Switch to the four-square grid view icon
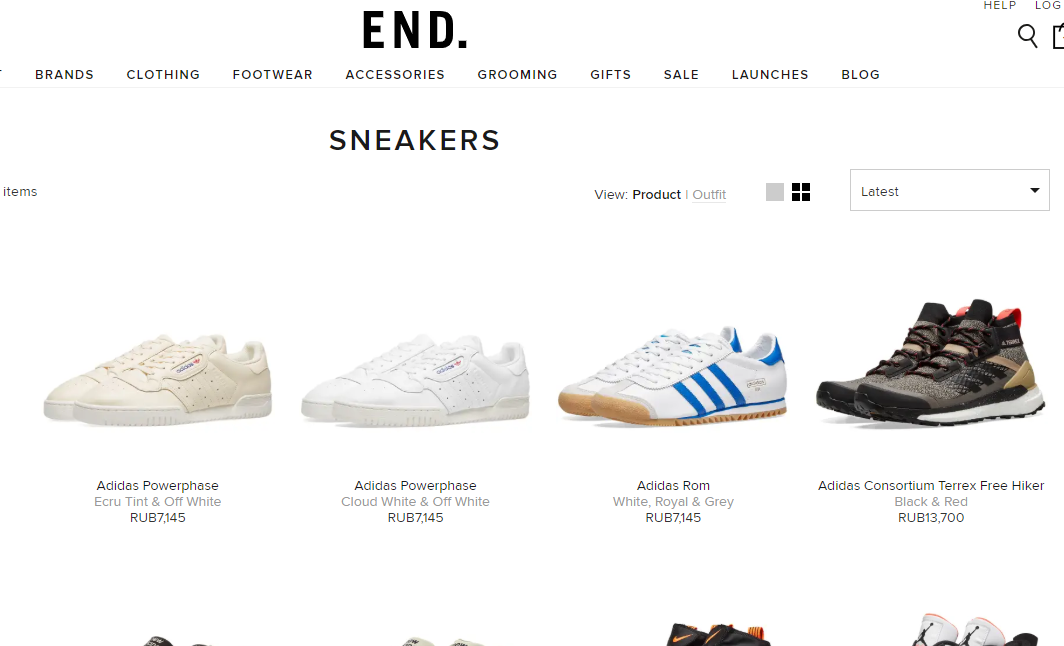1064x646 pixels. 801,192
